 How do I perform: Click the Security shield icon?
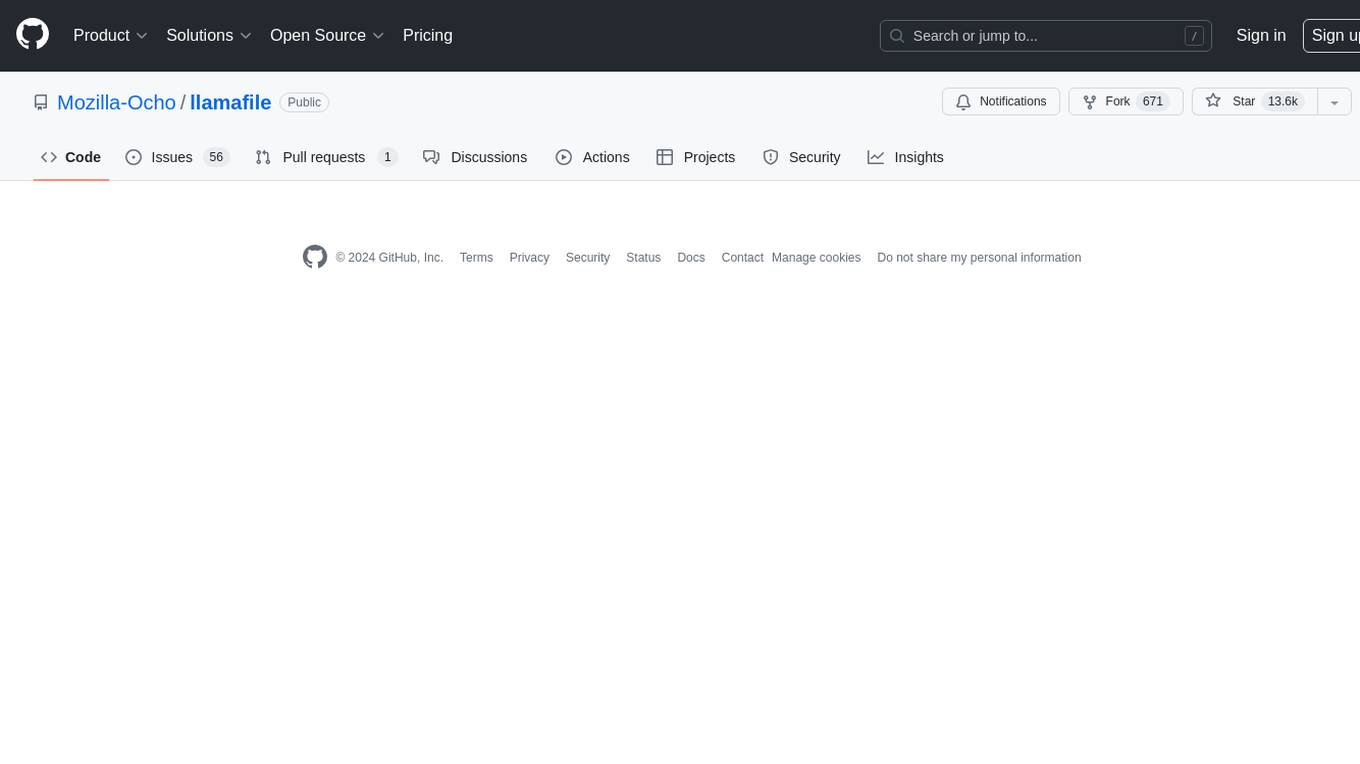point(770,157)
